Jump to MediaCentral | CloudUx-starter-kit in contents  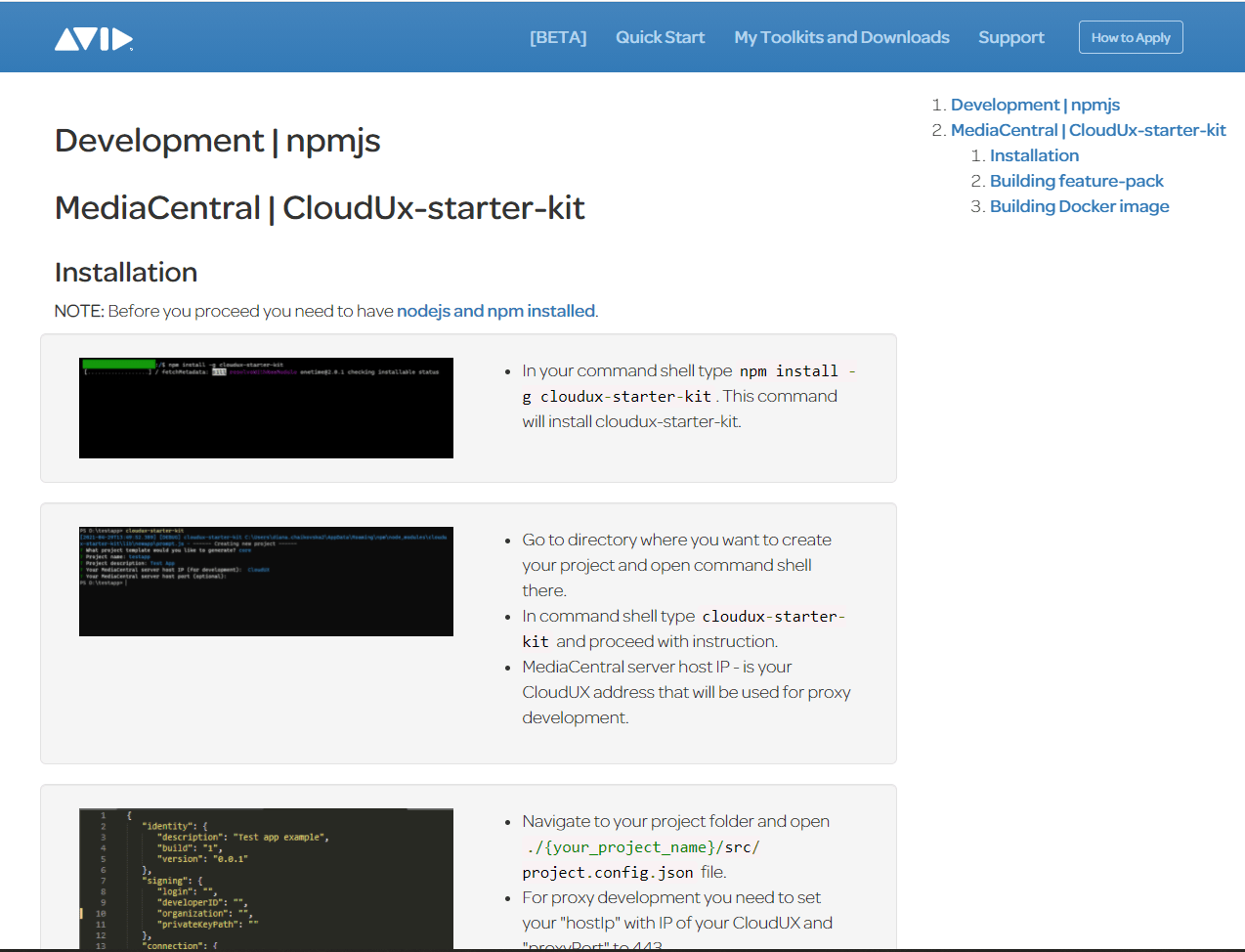pos(1088,130)
